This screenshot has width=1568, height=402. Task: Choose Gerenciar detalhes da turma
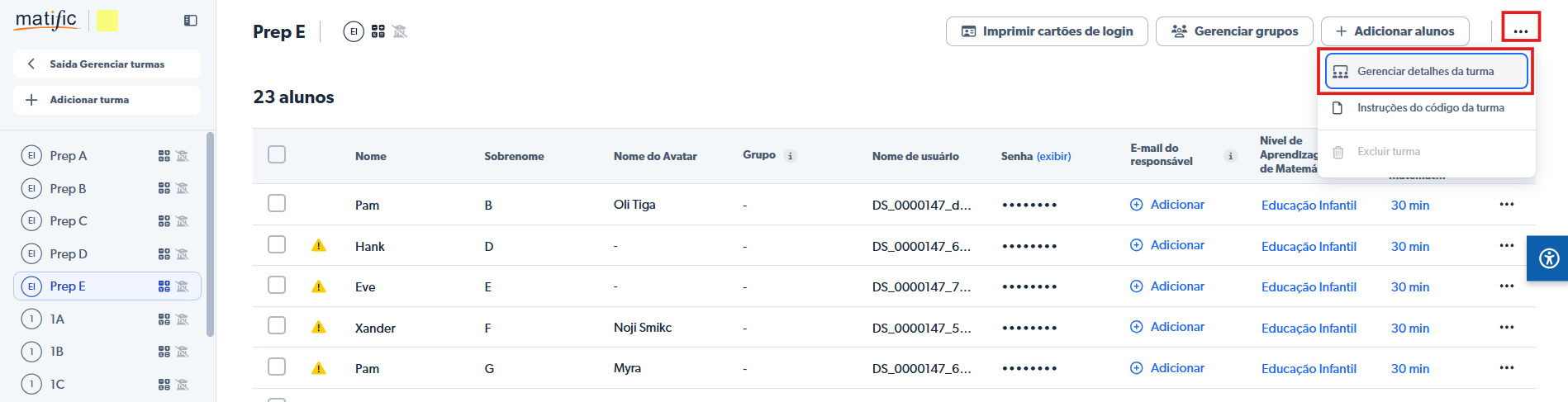pyautogui.click(x=1426, y=72)
